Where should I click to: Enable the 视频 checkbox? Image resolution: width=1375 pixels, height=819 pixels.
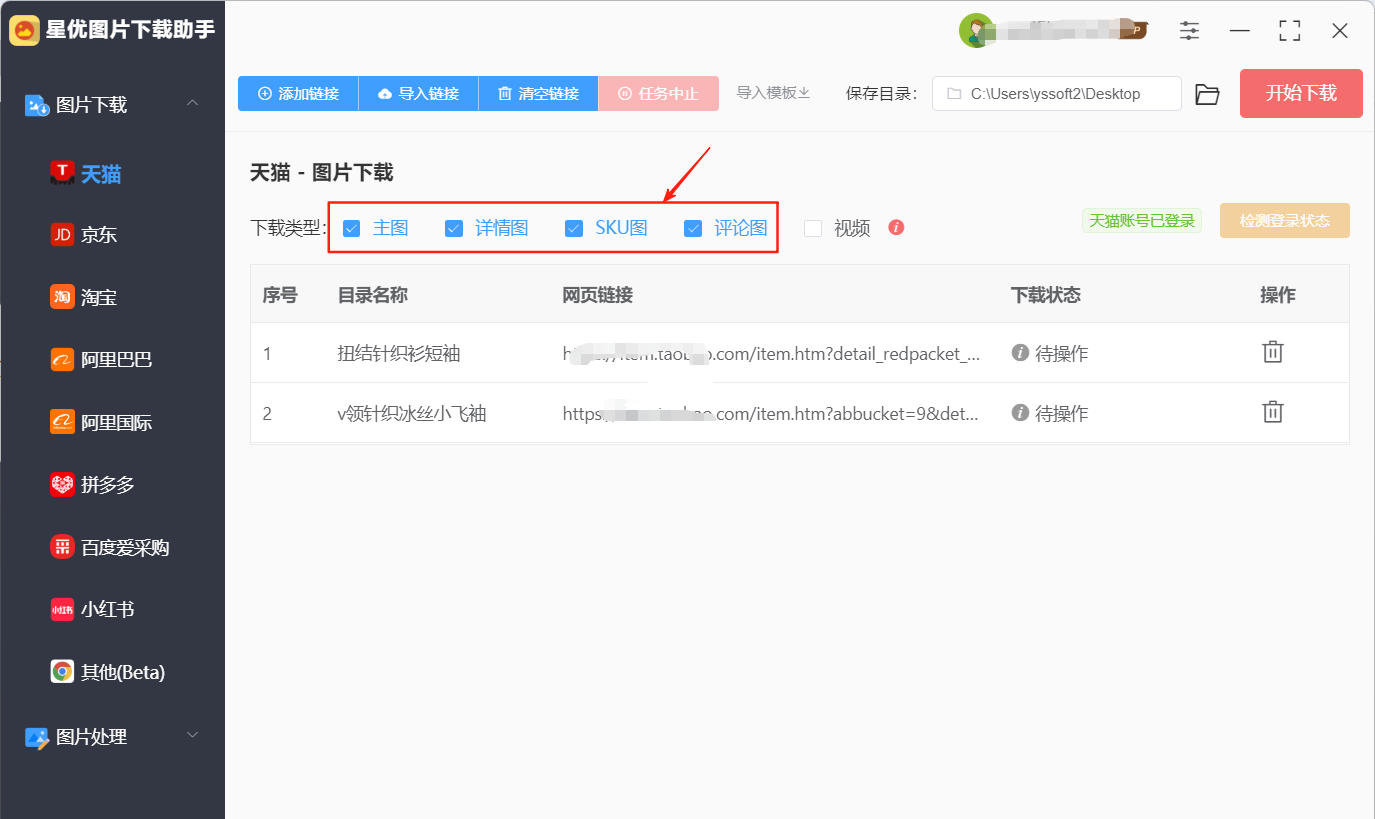(813, 228)
